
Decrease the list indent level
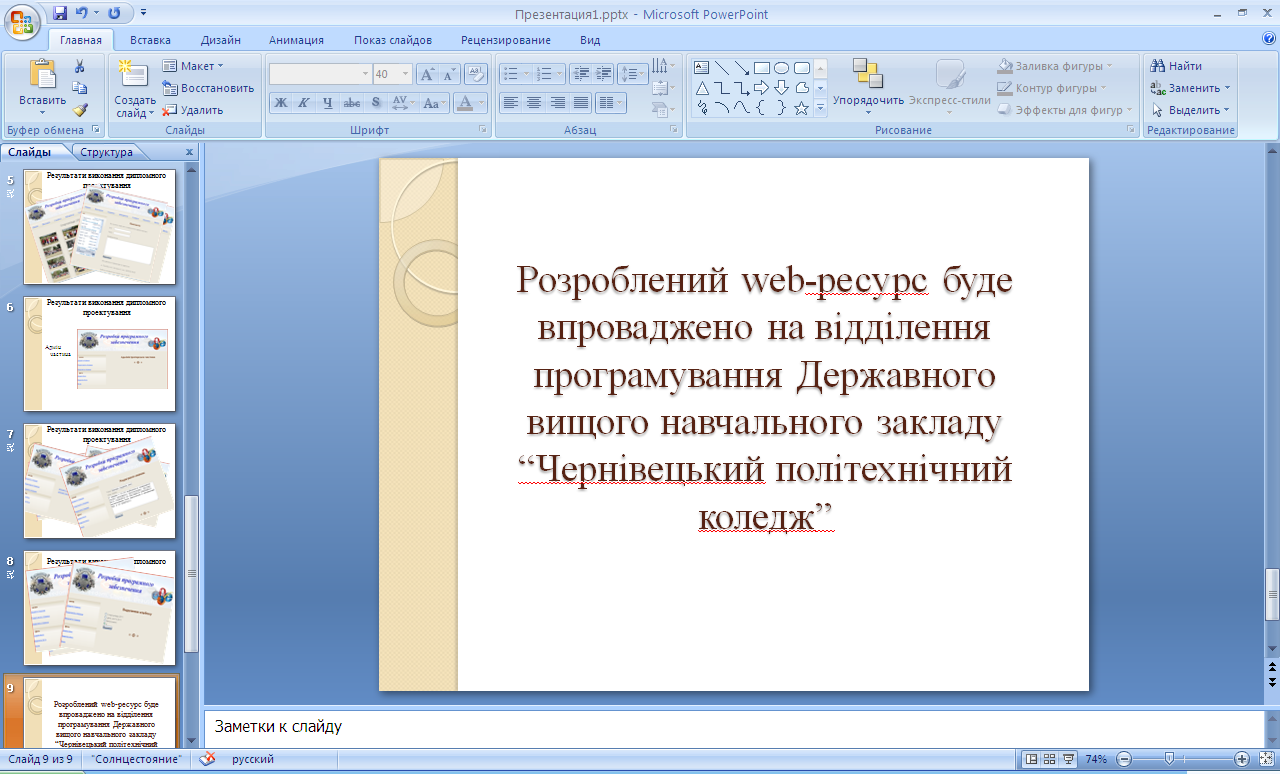(581, 74)
